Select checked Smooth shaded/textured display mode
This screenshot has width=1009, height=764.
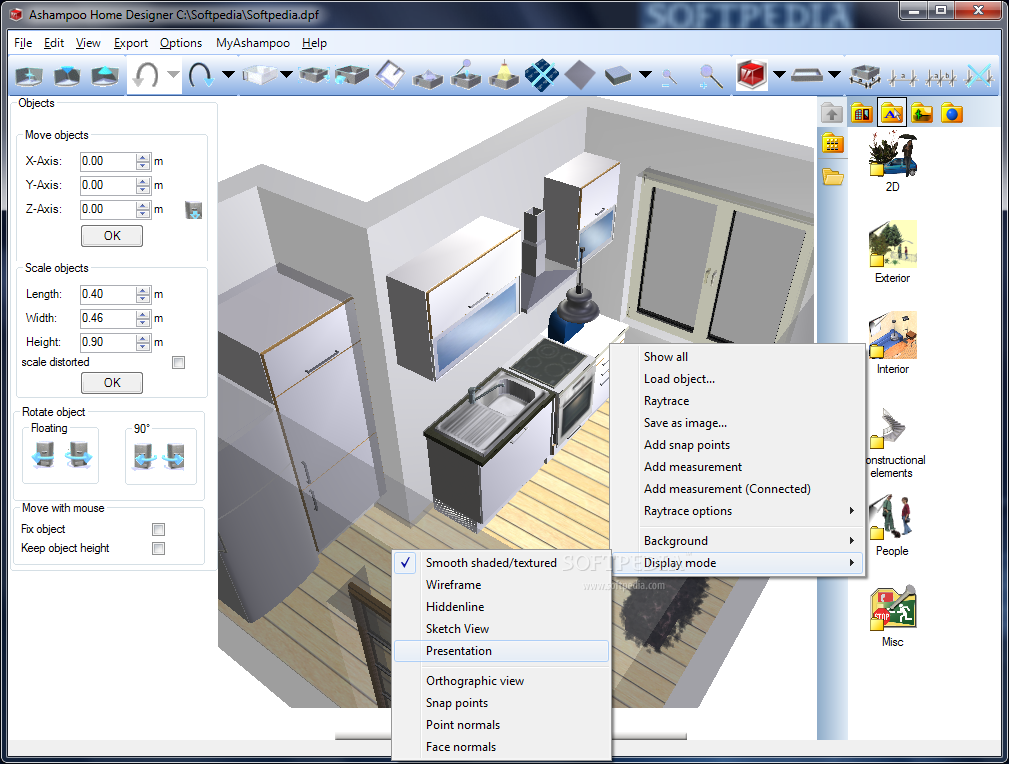pyautogui.click(x=501, y=563)
